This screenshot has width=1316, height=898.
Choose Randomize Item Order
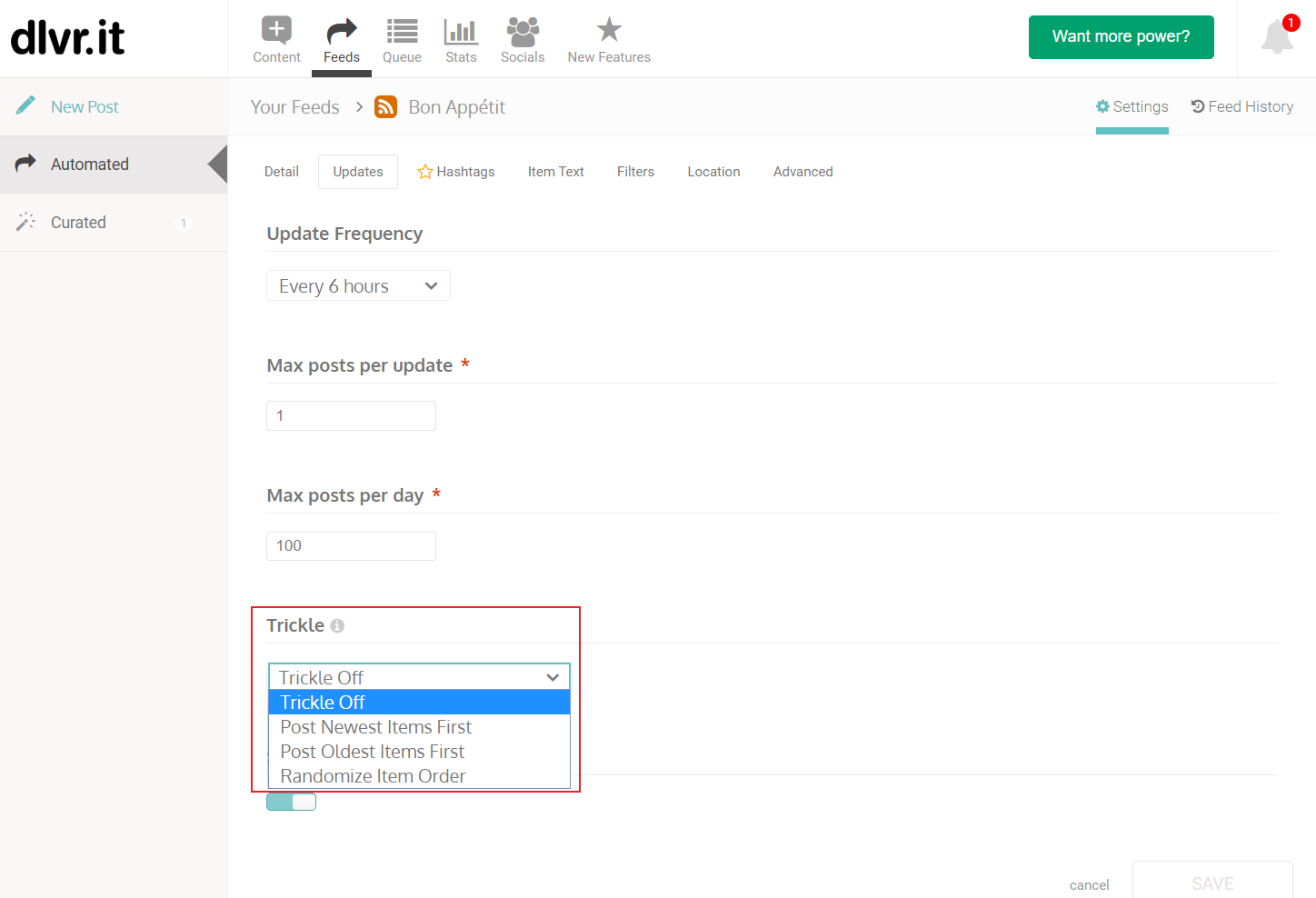point(419,776)
